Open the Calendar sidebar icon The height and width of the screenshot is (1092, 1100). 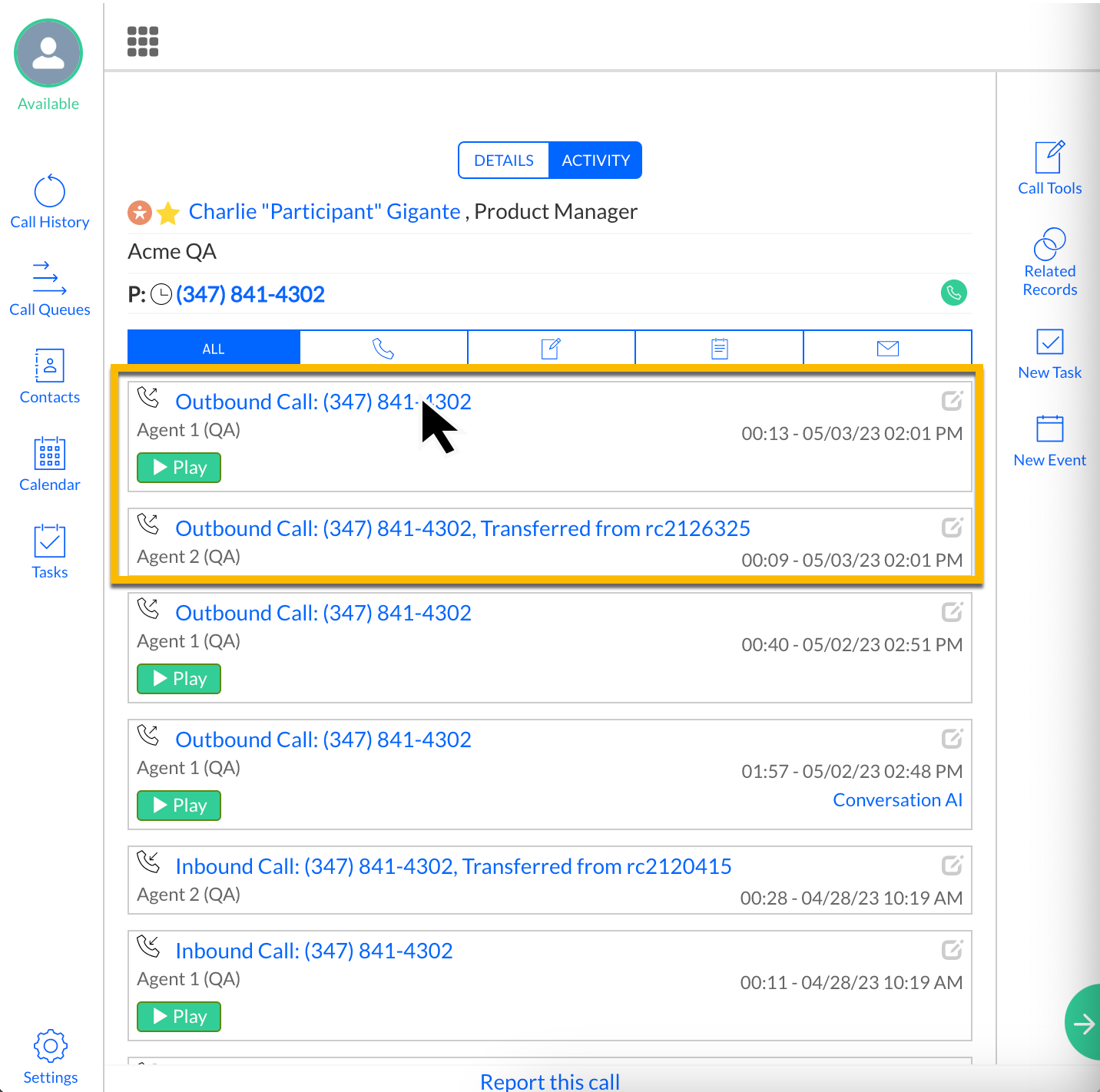click(x=50, y=465)
